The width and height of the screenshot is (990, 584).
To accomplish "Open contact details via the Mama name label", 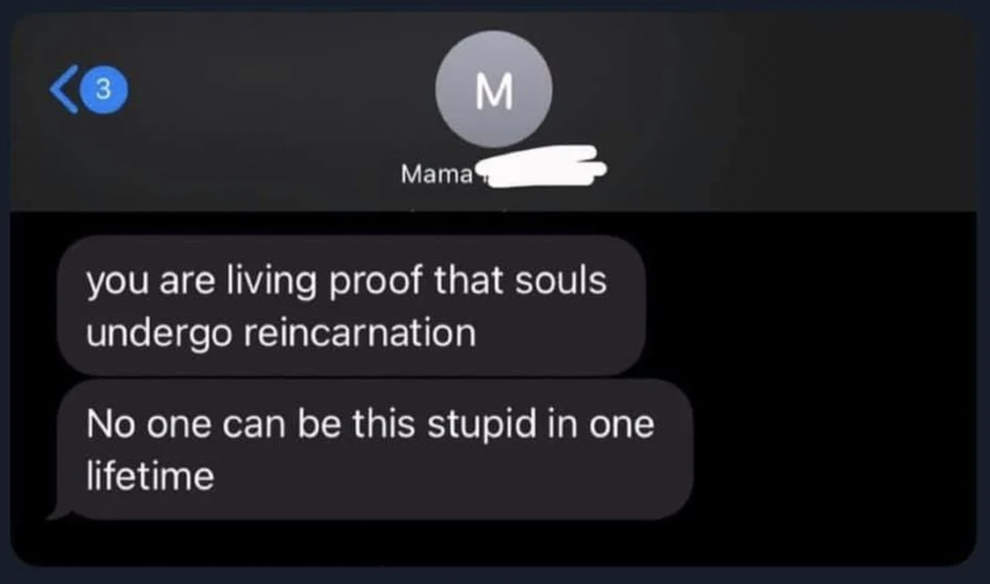I will (436, 174).
